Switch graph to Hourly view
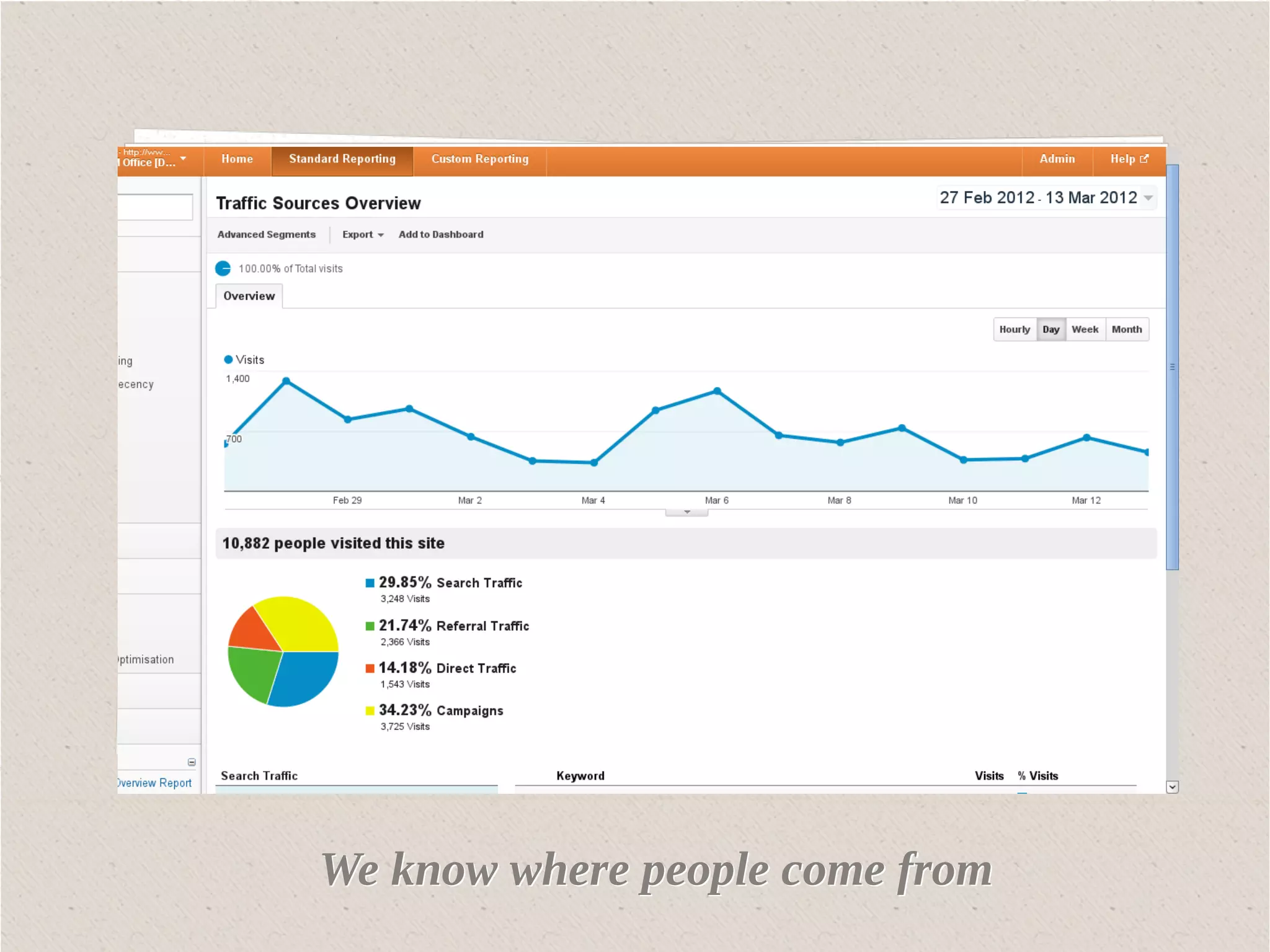This screenshot has height=952, width=1270. (x=1014, y=329)
